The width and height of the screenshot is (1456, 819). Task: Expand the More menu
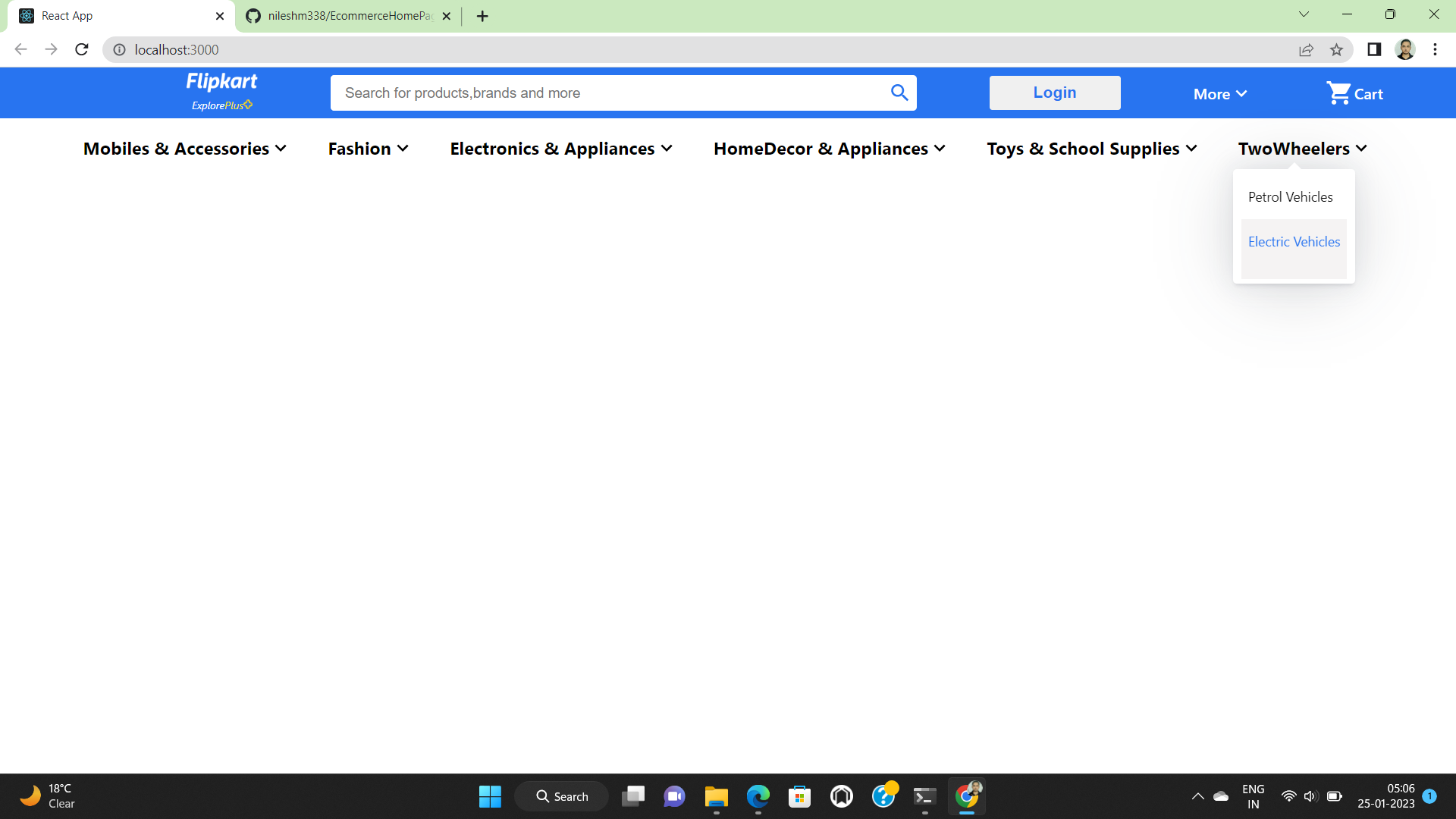(x=1218, y=93)
